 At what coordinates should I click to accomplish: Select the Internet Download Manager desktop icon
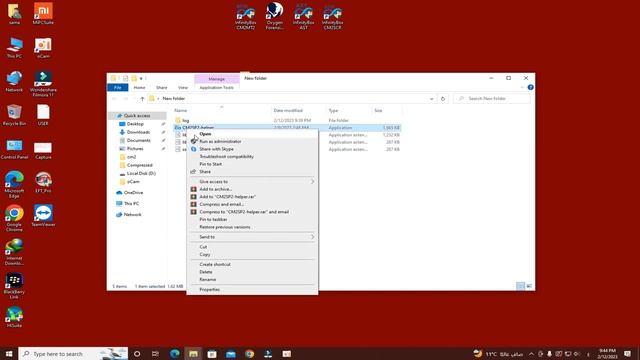[x=14, y=252]
